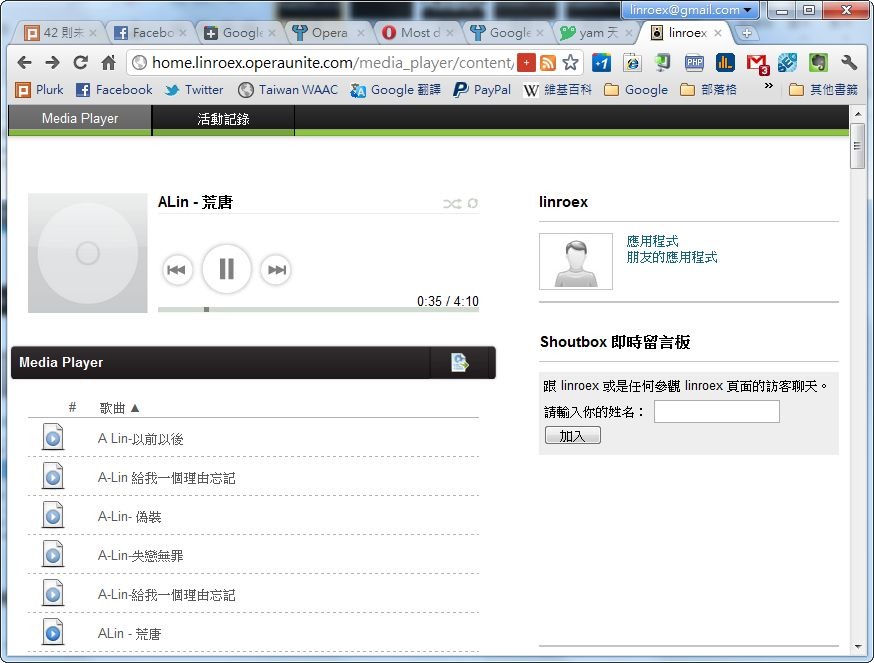Viewport: 874px width, 663px height.
Task: Click the browser forward arrow
Action: [x=52, y=62]
